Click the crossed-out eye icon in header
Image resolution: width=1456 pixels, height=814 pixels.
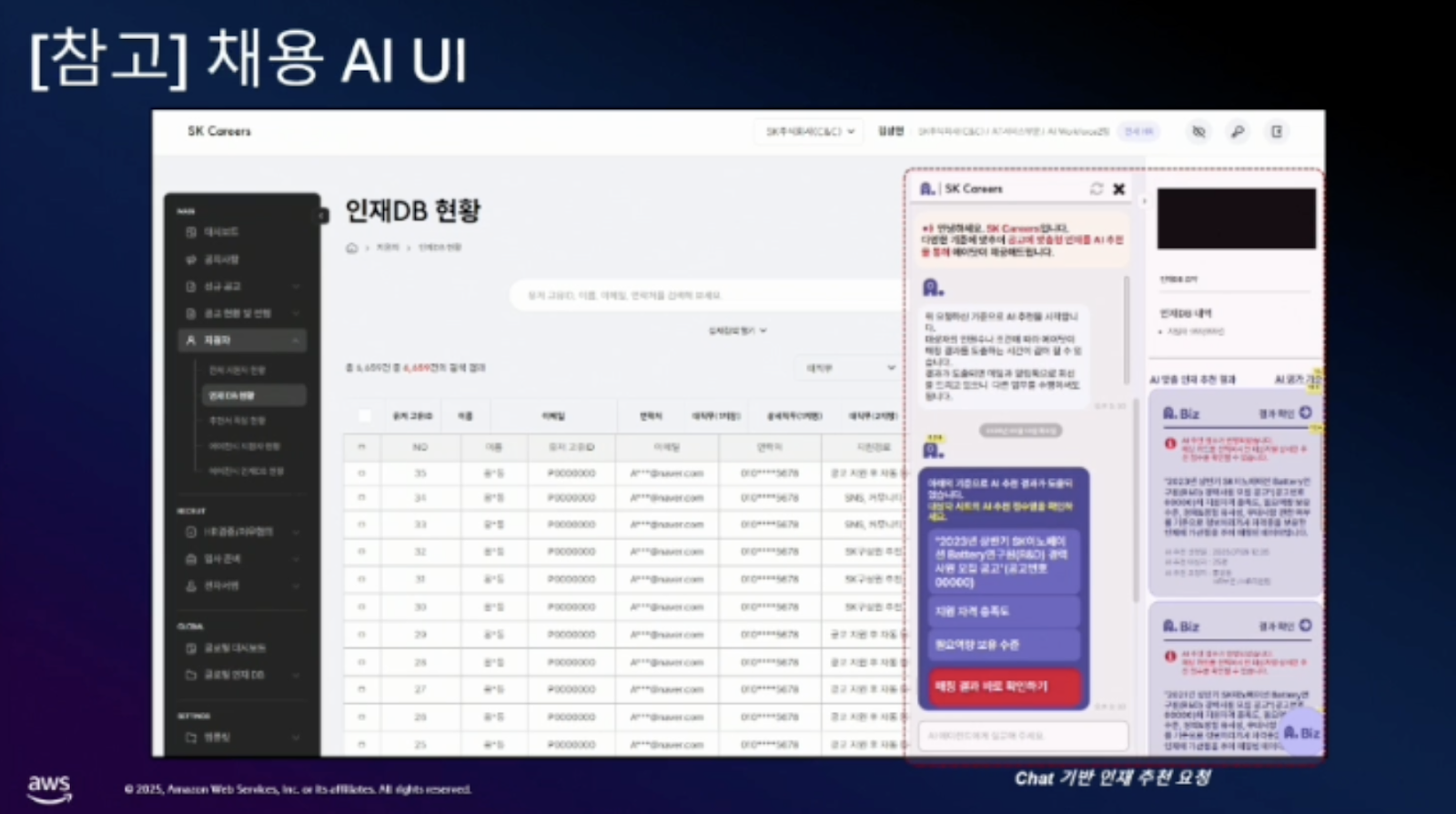pyautogui.click(x=1199, y=132)
